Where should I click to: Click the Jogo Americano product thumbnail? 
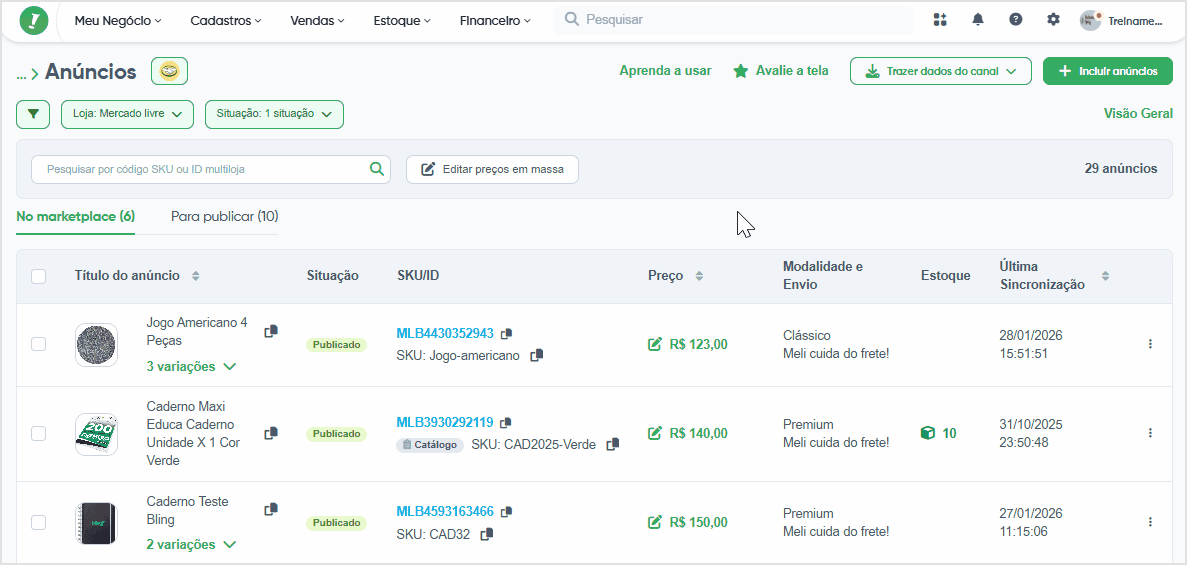click(96, 345)
